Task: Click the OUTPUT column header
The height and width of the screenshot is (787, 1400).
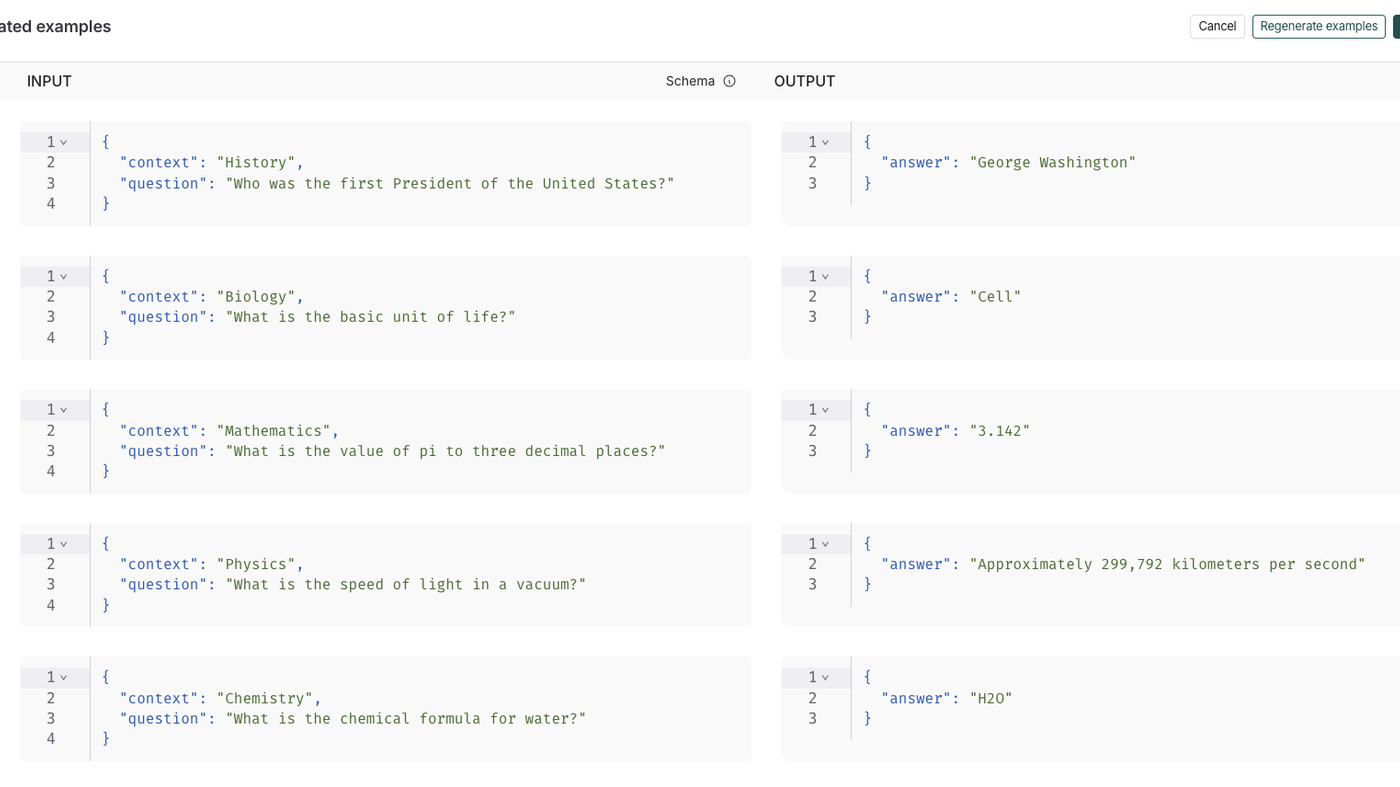Action: coord(804,81)
